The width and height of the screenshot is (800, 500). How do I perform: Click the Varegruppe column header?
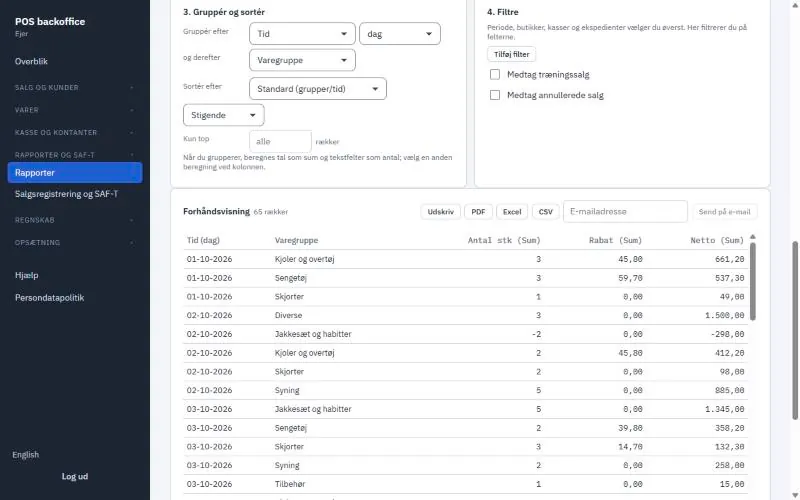click(296, 240)
